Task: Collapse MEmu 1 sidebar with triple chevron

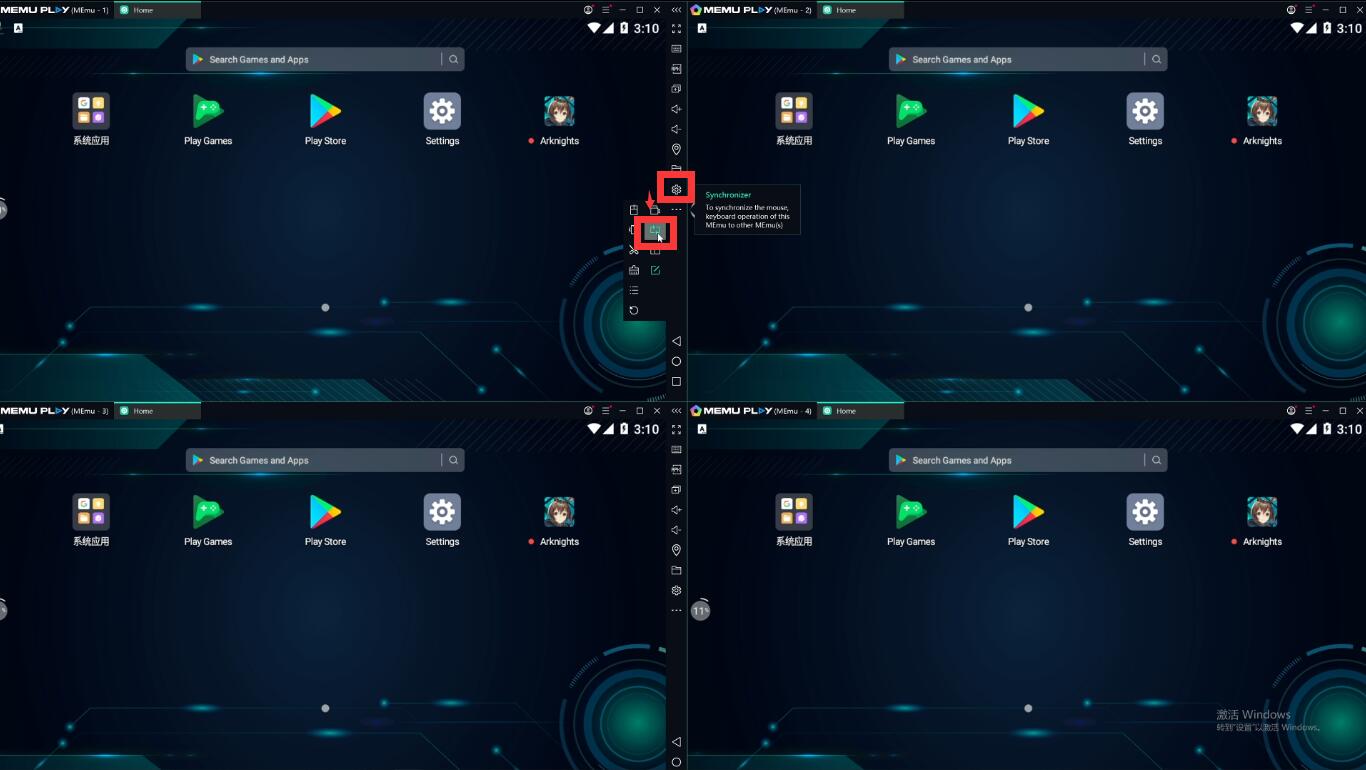Action: 676,9
